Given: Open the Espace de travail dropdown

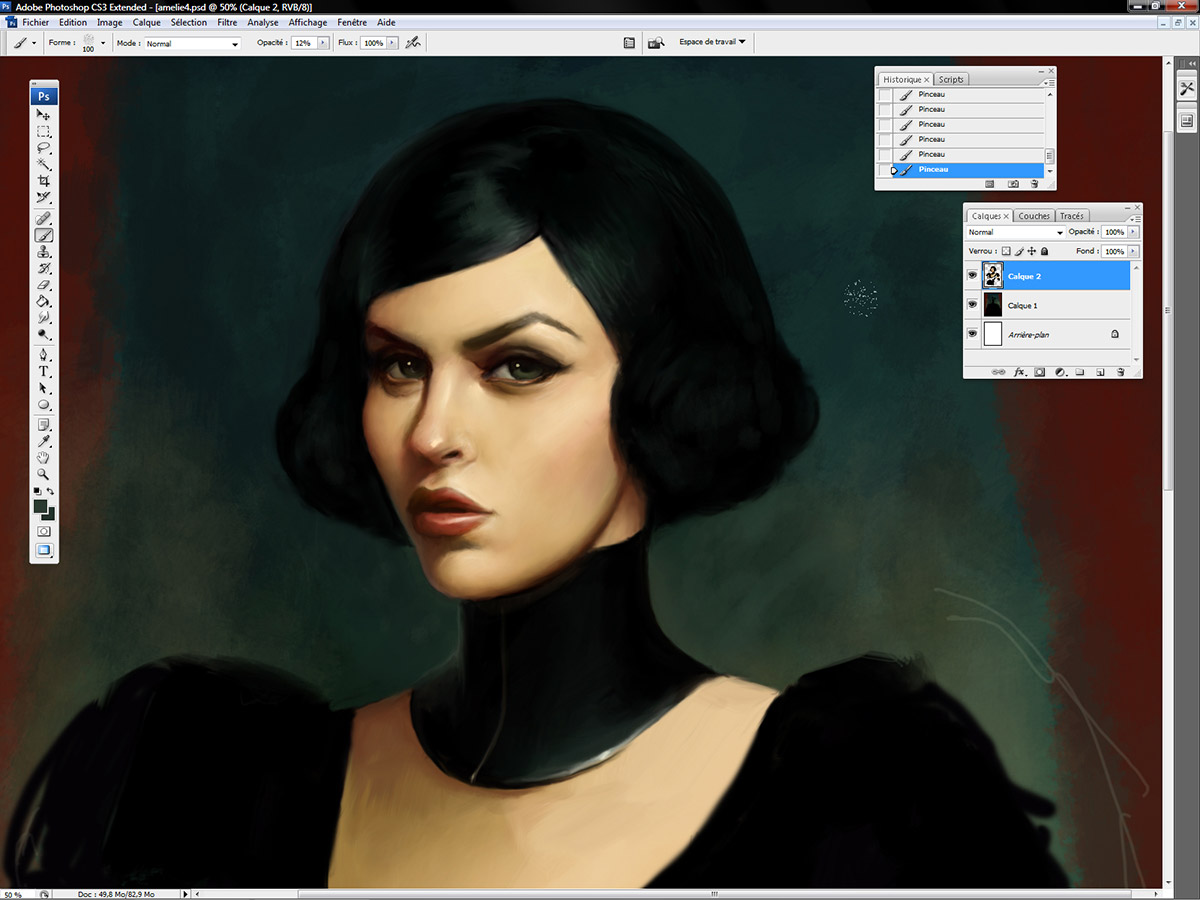Looking at the screenshot, I should point(712,42).
